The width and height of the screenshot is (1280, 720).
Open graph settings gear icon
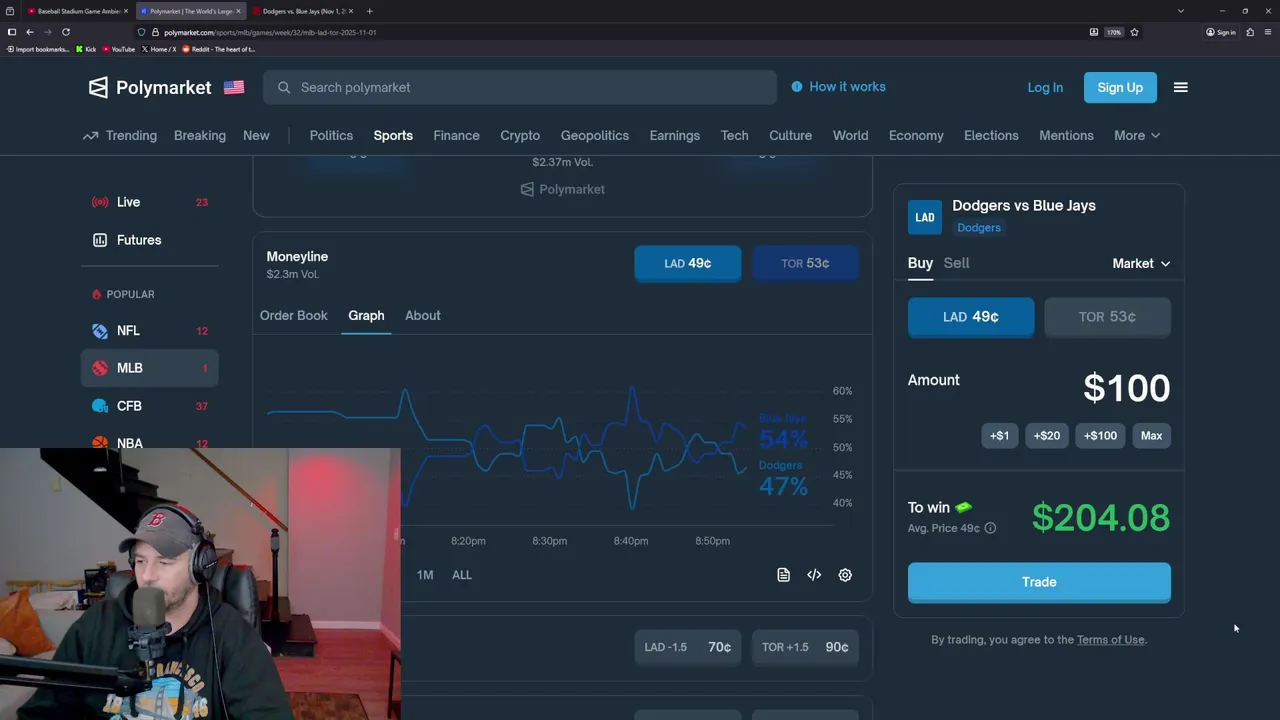click(845, 575)
